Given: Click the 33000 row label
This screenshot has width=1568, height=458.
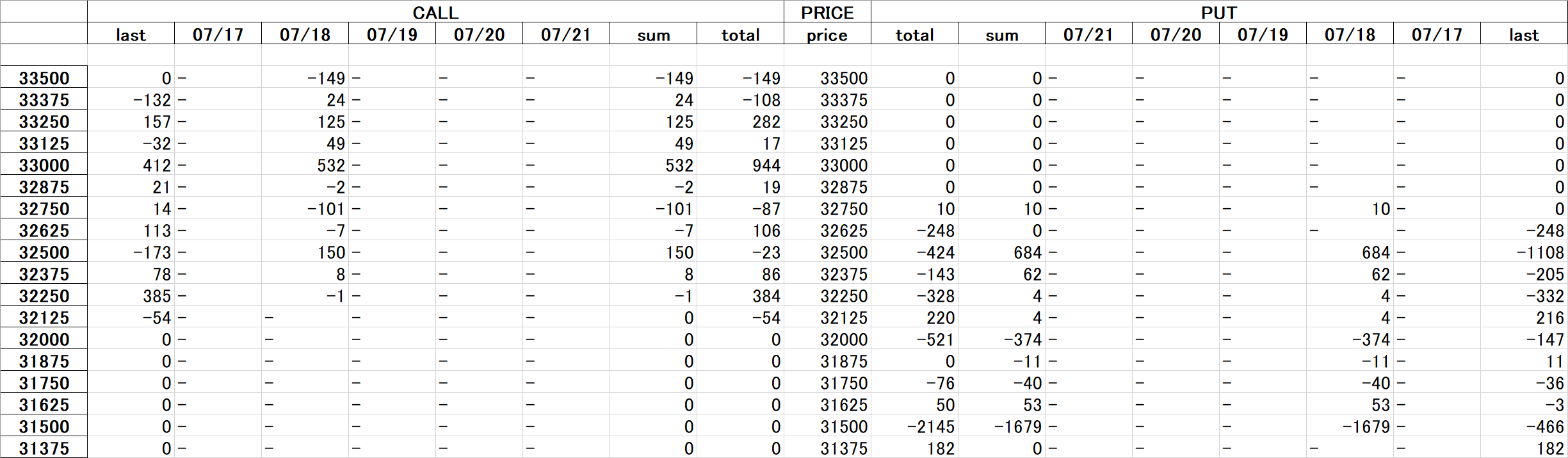Looking at the screenshot, I should pos(44,165).
